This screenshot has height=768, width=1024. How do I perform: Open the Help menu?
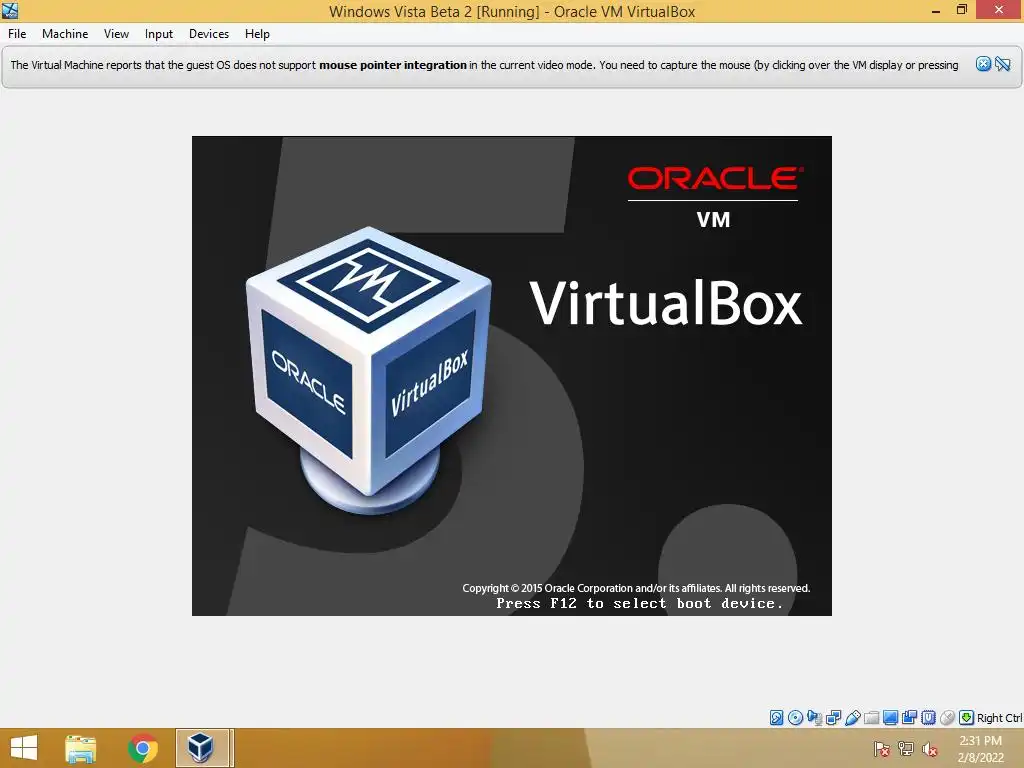pos(257,34)
